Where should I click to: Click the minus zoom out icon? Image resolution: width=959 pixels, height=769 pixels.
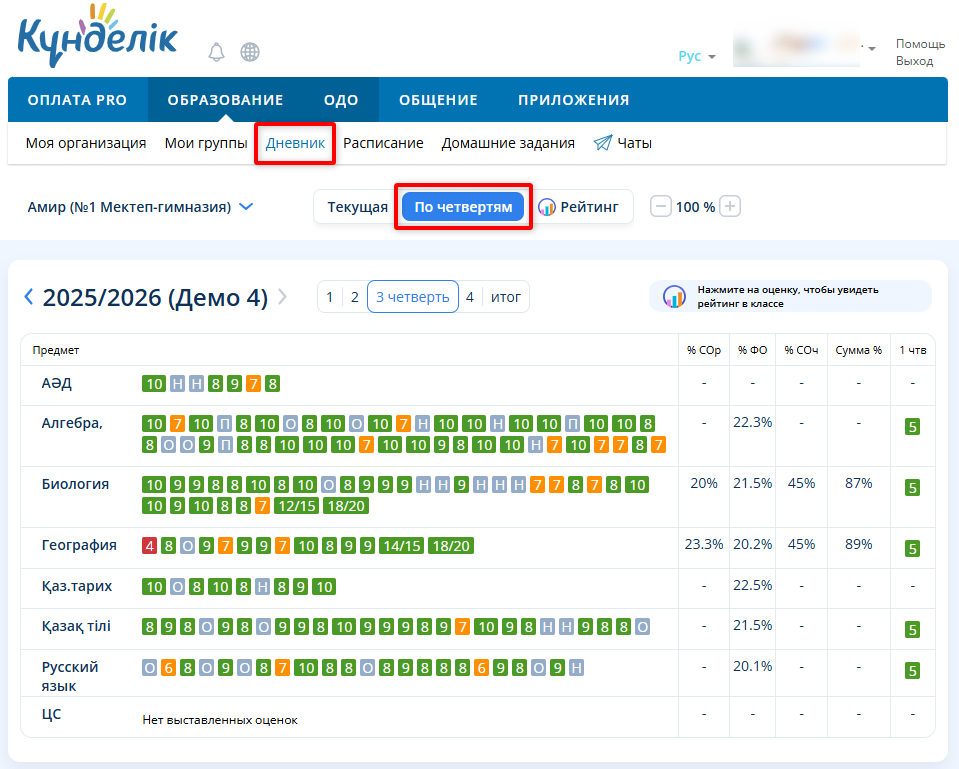(661, 207)
